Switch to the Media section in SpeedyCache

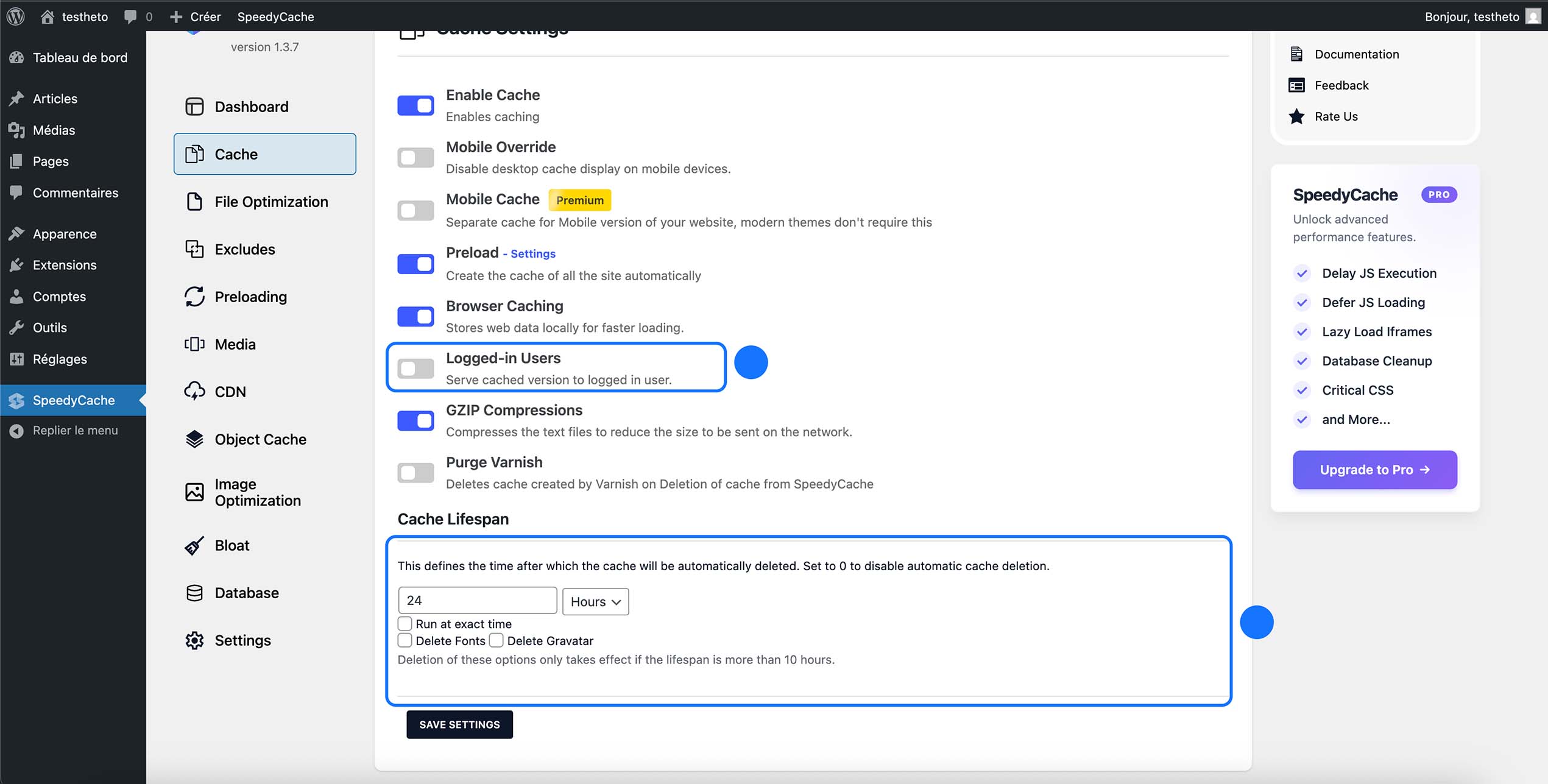point(235,344)
